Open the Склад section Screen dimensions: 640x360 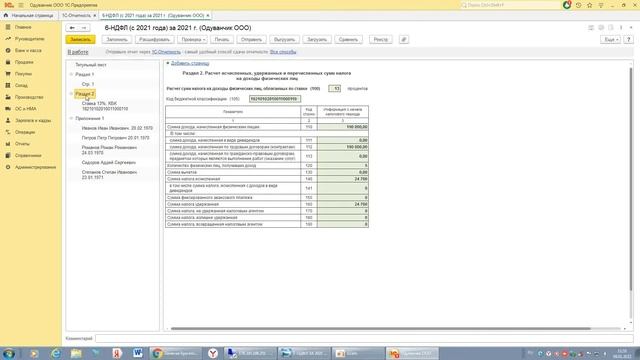coord(21,85)
